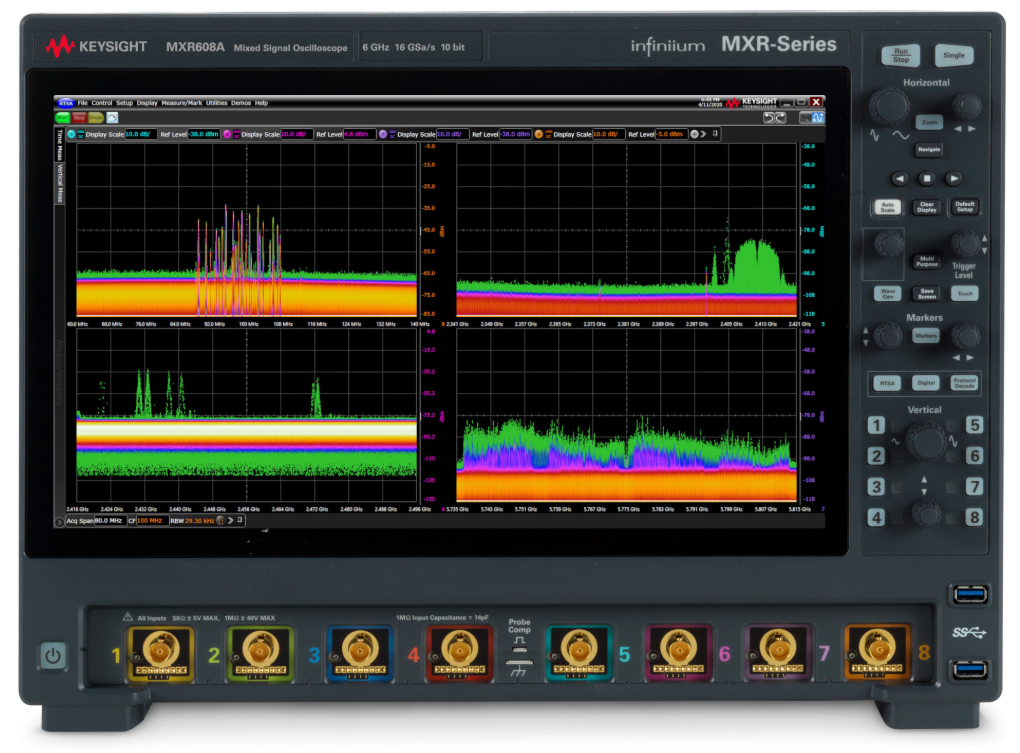This screenshot has width=1020, height=753.
Task: Open the Vertical Meas side tab
Action: 59,183
